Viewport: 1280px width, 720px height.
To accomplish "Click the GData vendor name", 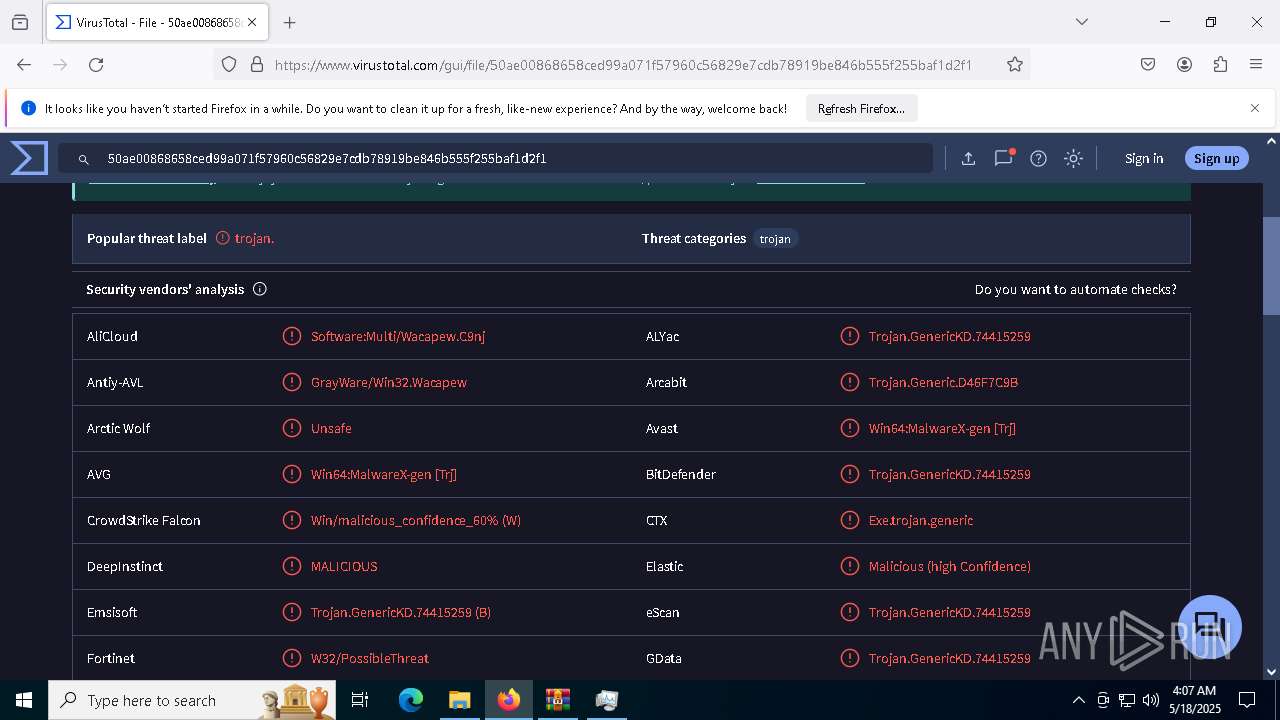I will coord(664,658).
